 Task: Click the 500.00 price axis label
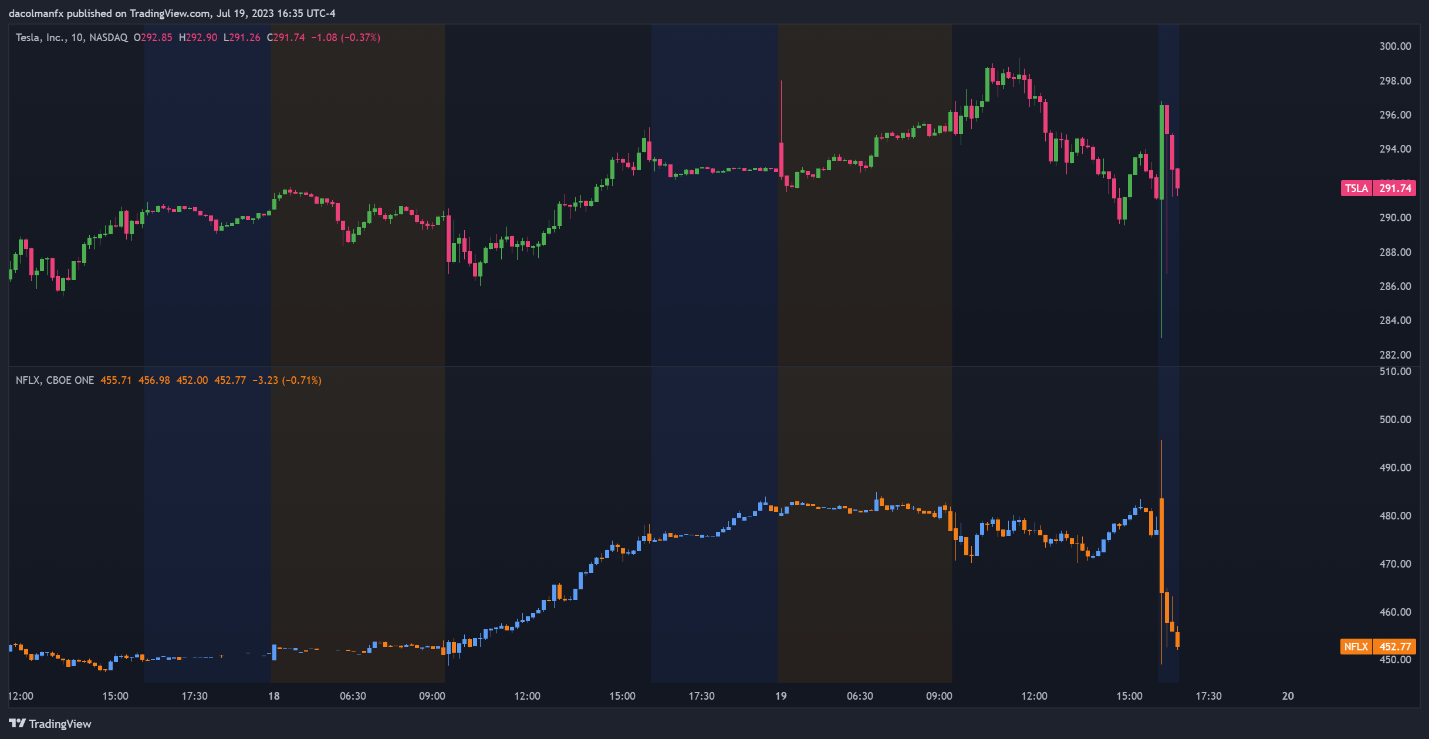point(1395,420)
